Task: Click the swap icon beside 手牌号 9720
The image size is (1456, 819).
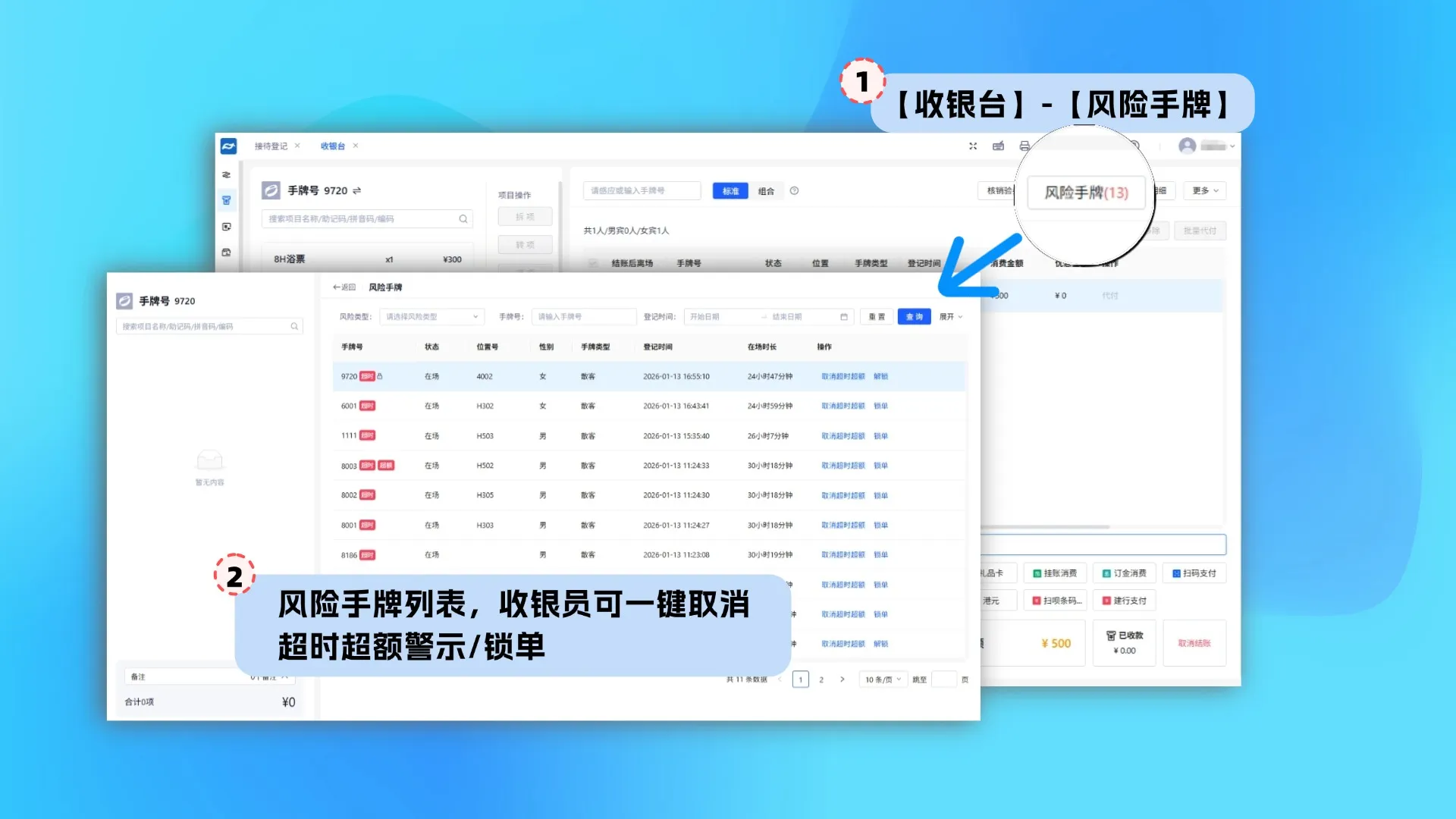Action: (357, 191)
